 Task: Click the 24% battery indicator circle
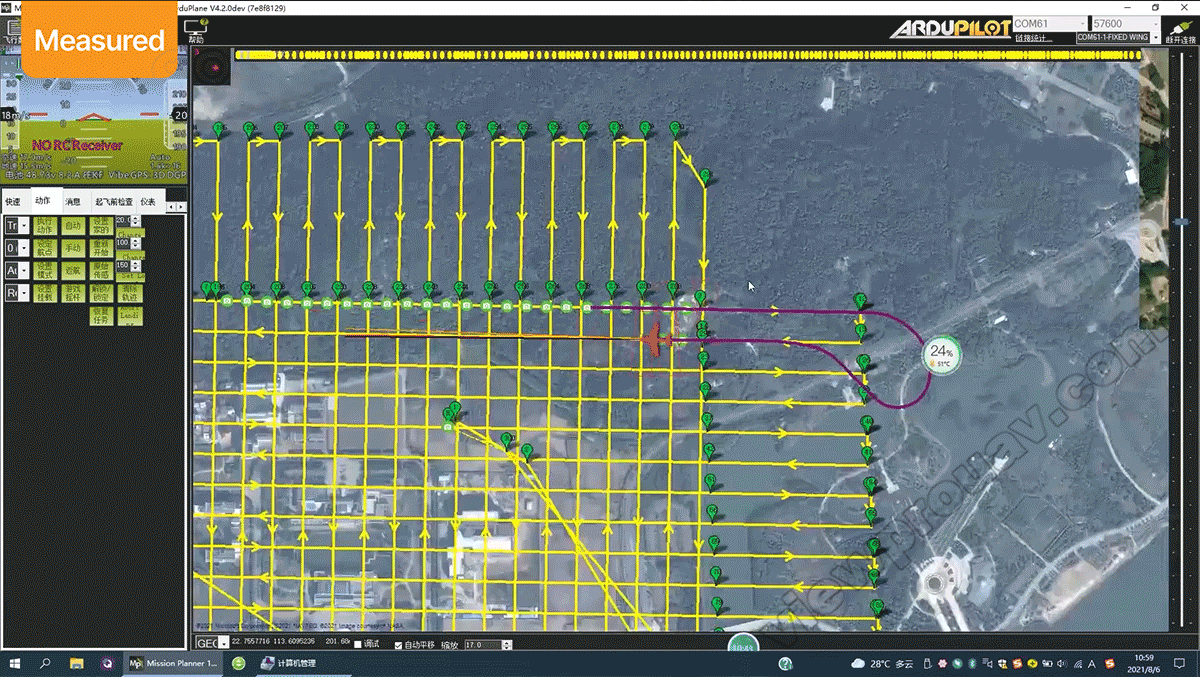941,354
